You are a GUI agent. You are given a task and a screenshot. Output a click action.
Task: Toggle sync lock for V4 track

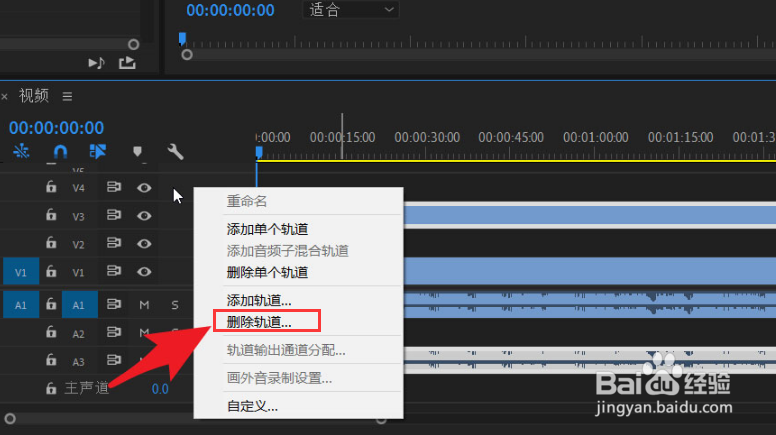pos(114,187)
